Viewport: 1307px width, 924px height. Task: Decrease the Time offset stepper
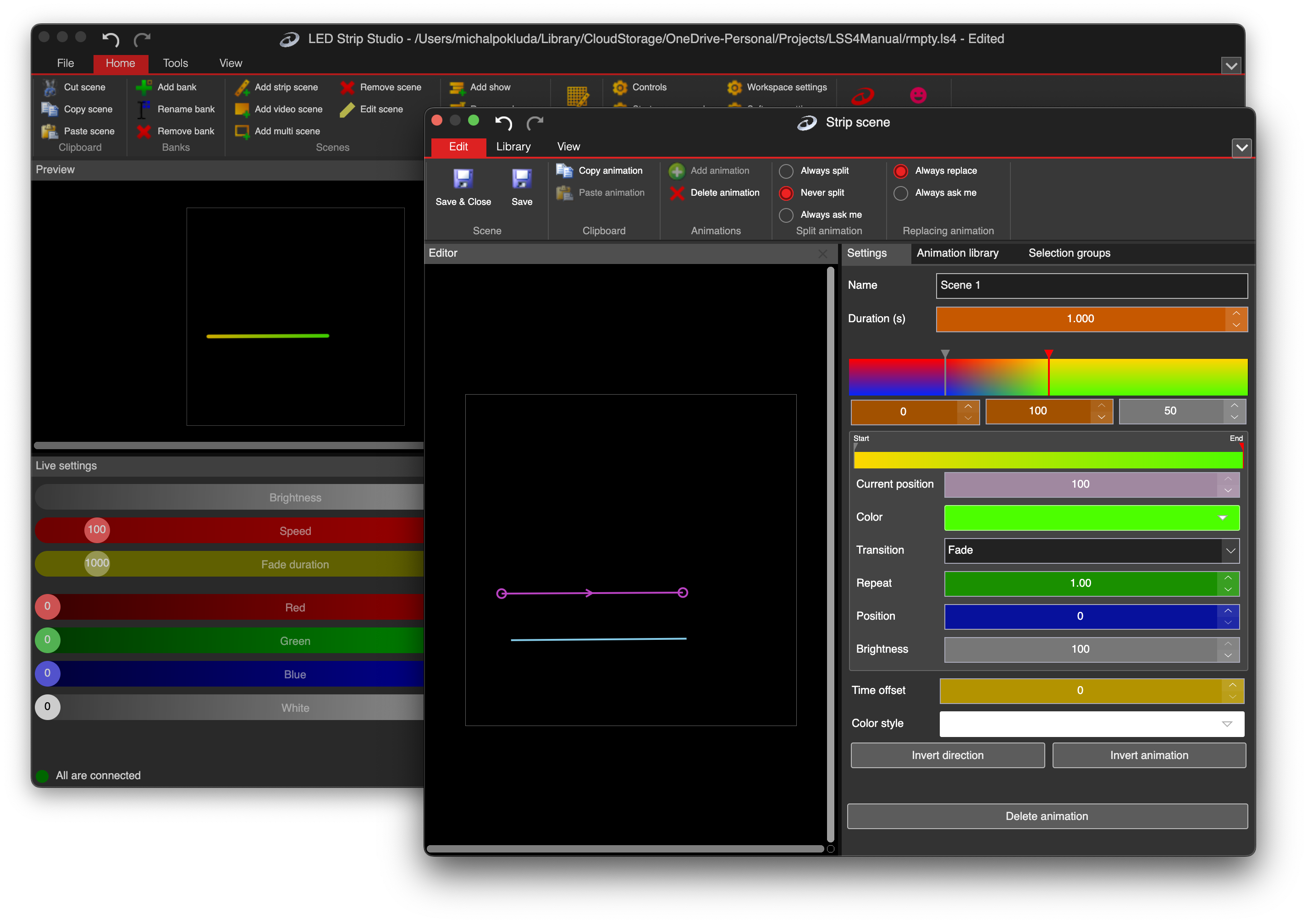pos(1232,697)
